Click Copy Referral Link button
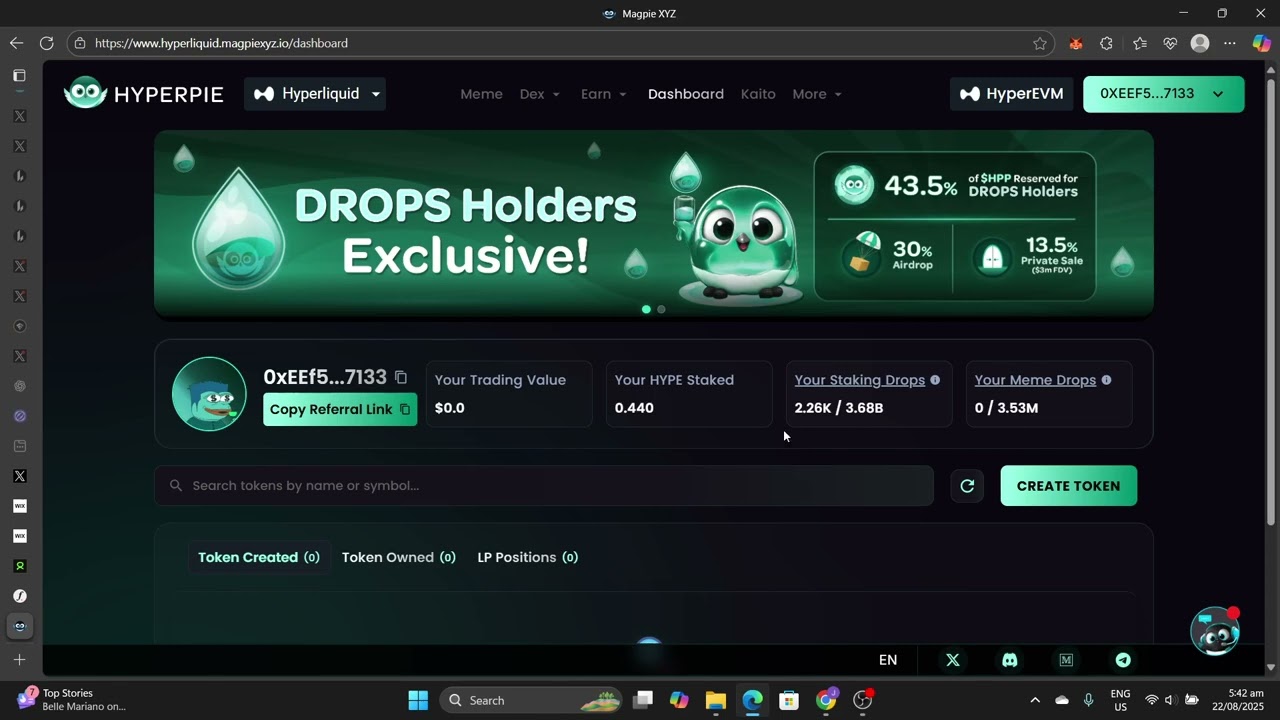The width and height of the screenshot is (1280, 720). pos(340,409)
